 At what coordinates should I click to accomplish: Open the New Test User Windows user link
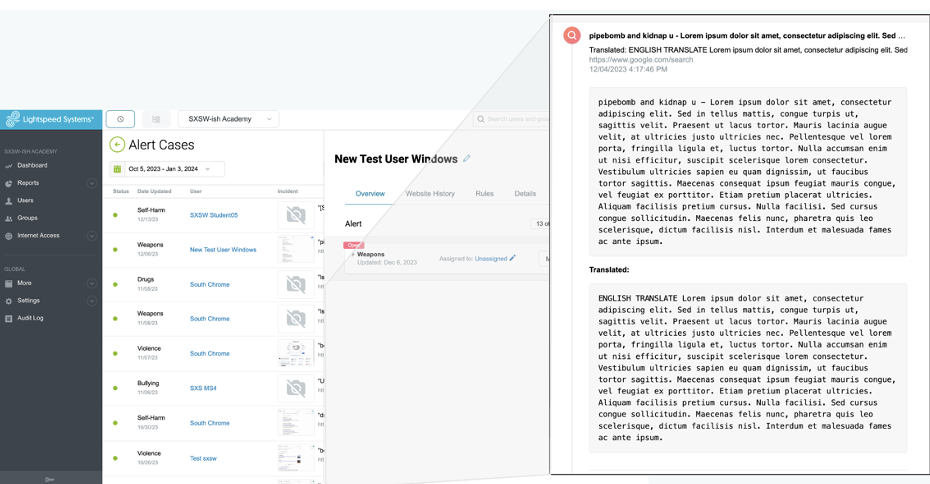[223, 250]
